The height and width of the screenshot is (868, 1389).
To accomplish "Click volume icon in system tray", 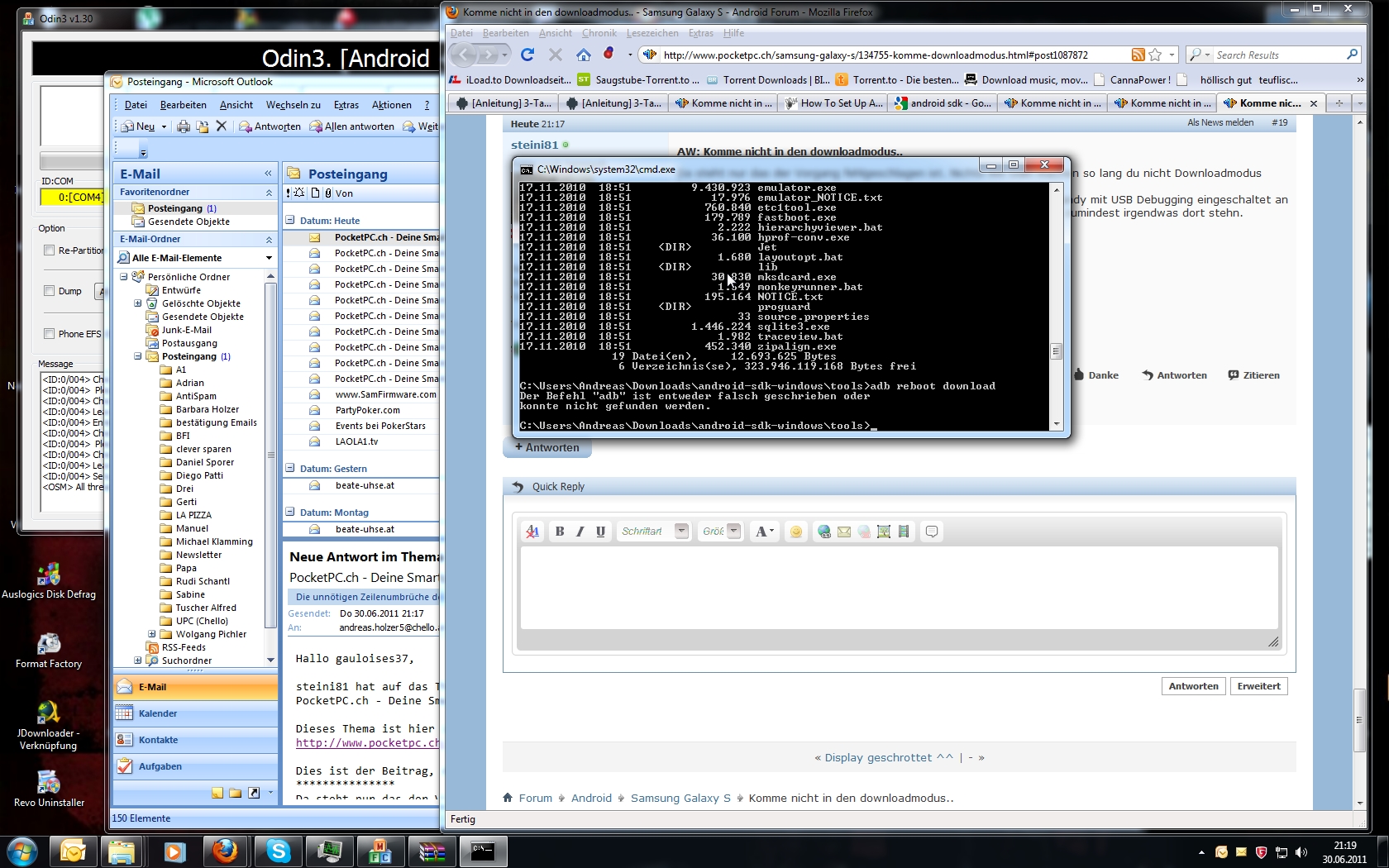I will coord(1301,852).
